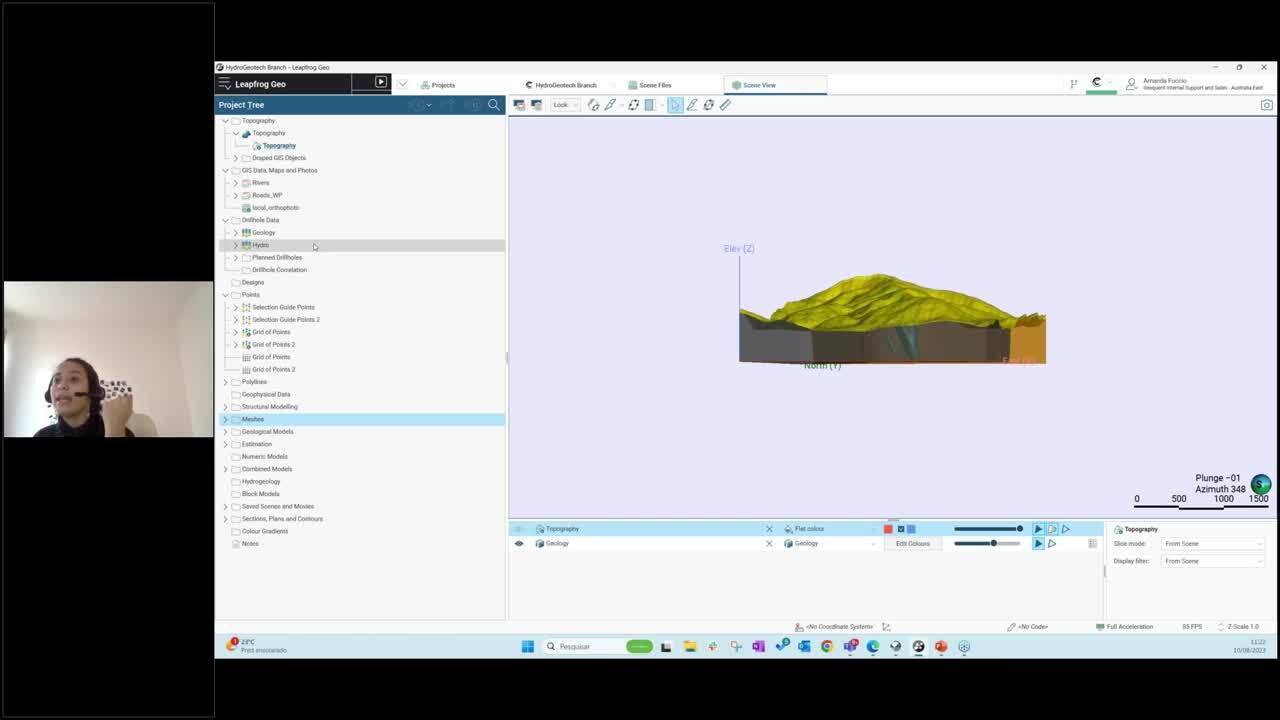Open the Slice mode dropdown
This screenshot has height=720, width=1280.
[x=1214, y=543]
